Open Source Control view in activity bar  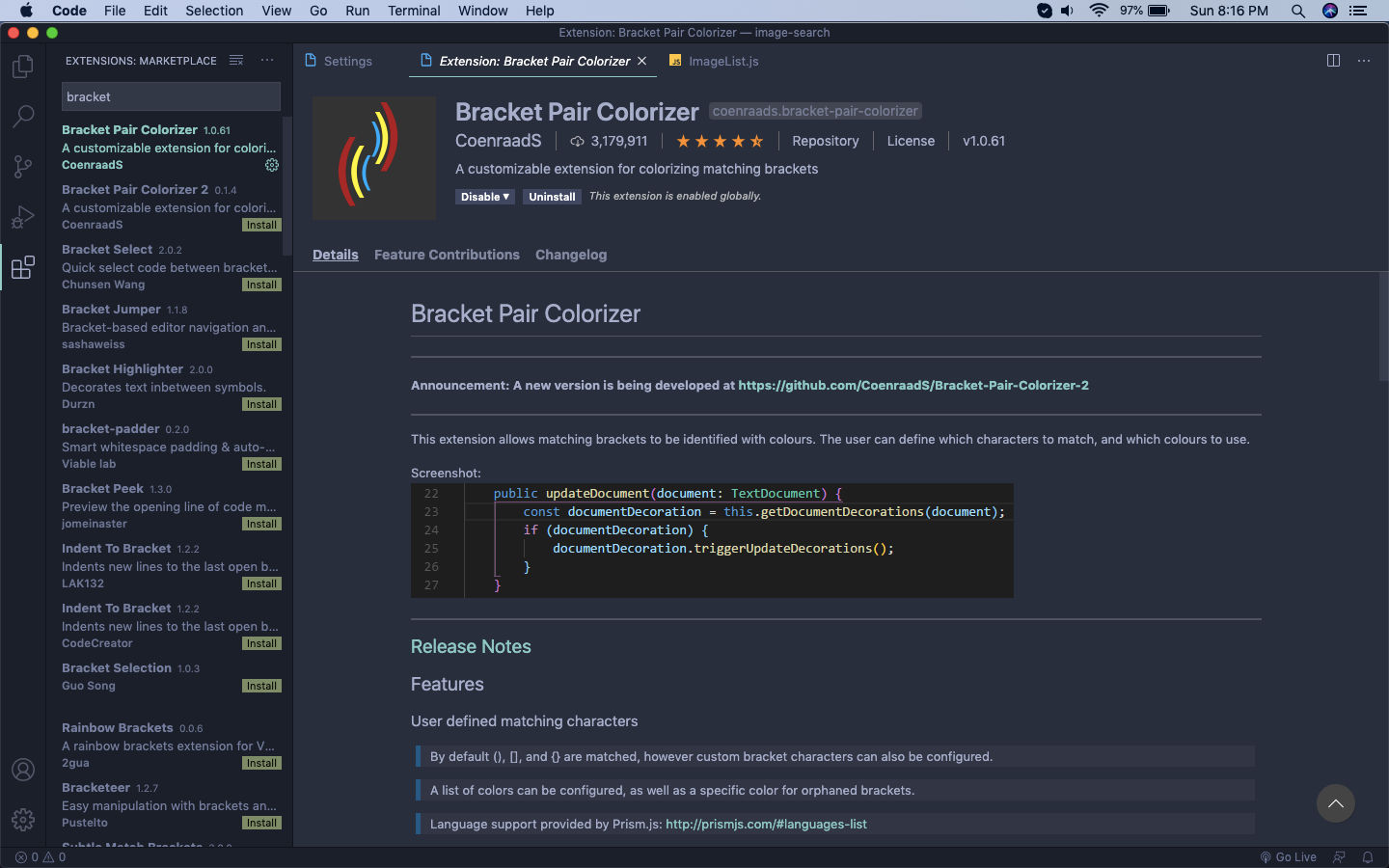click(23, 167)
